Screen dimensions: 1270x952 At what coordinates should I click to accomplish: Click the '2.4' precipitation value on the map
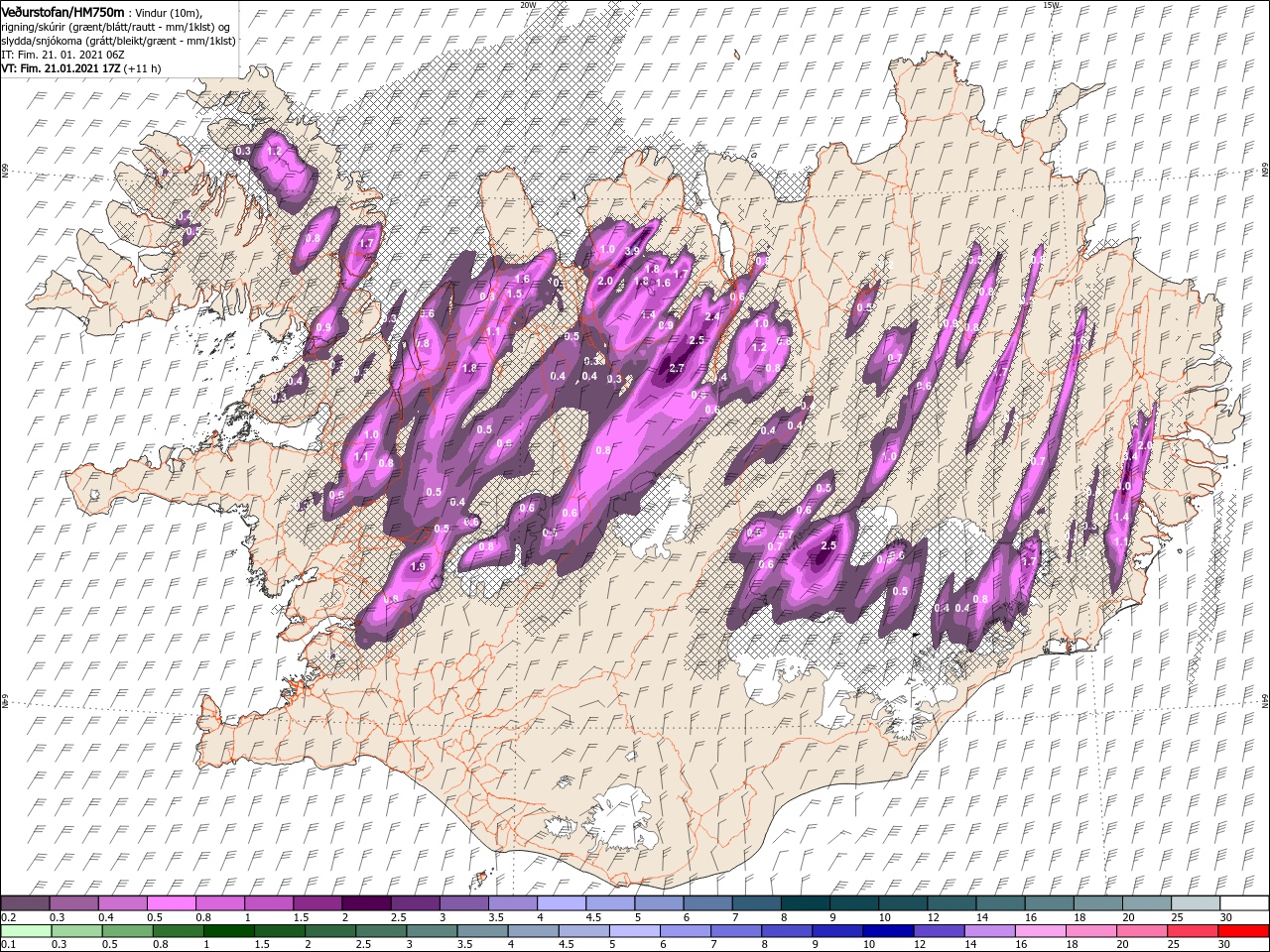(710, 316)
